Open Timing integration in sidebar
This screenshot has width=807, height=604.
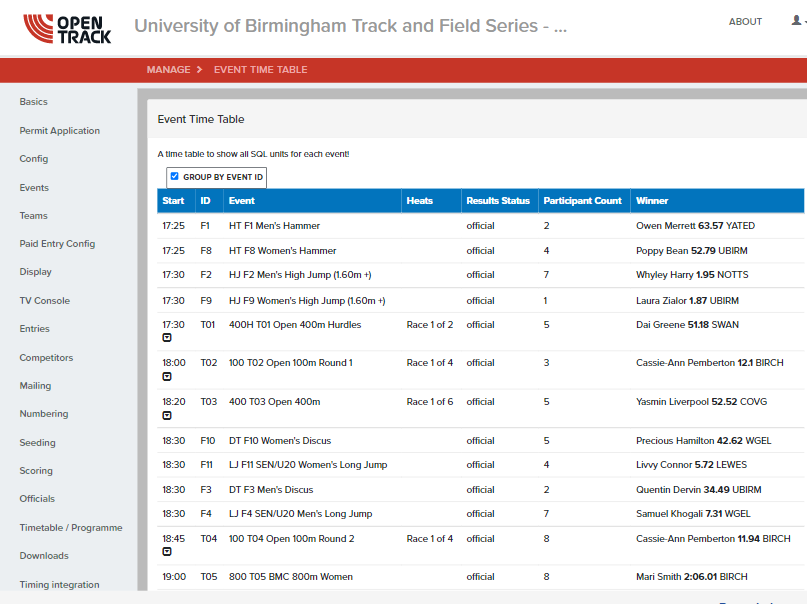(x=60, y=584)
